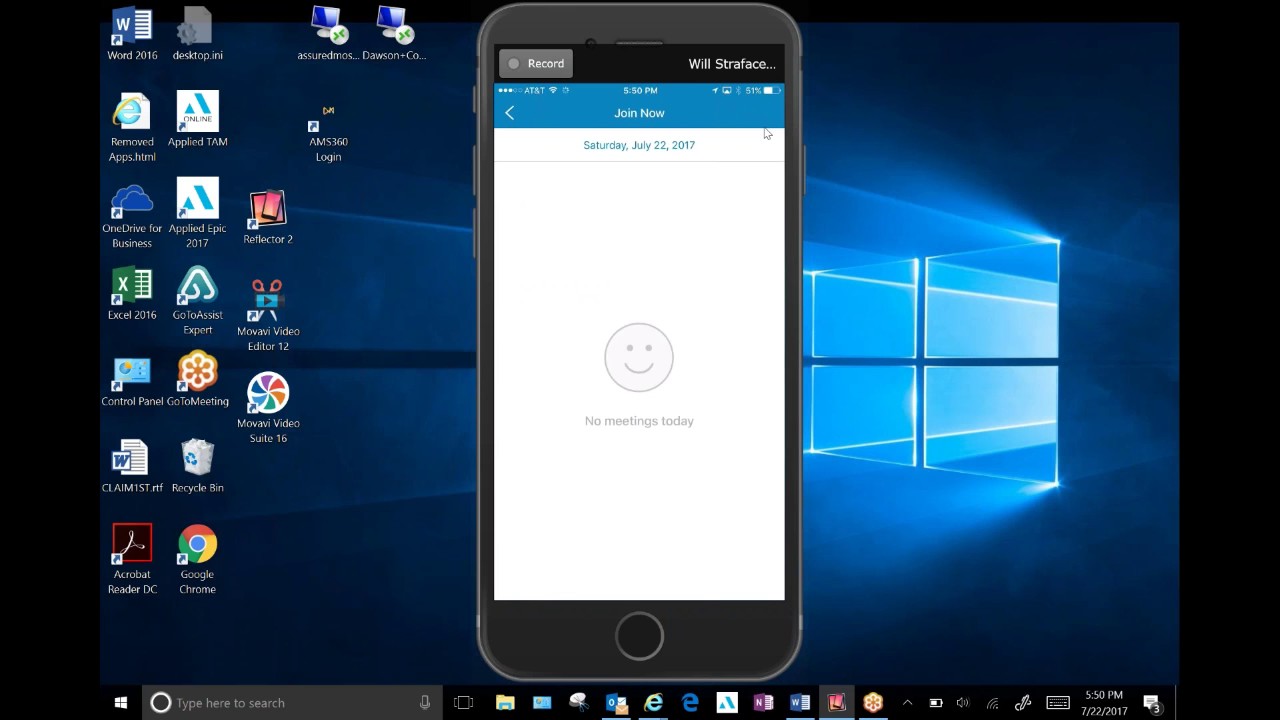Launch Reflector 2 from the desktop
This screenshot has height=720, width=1280.
[x=268, y=218]
